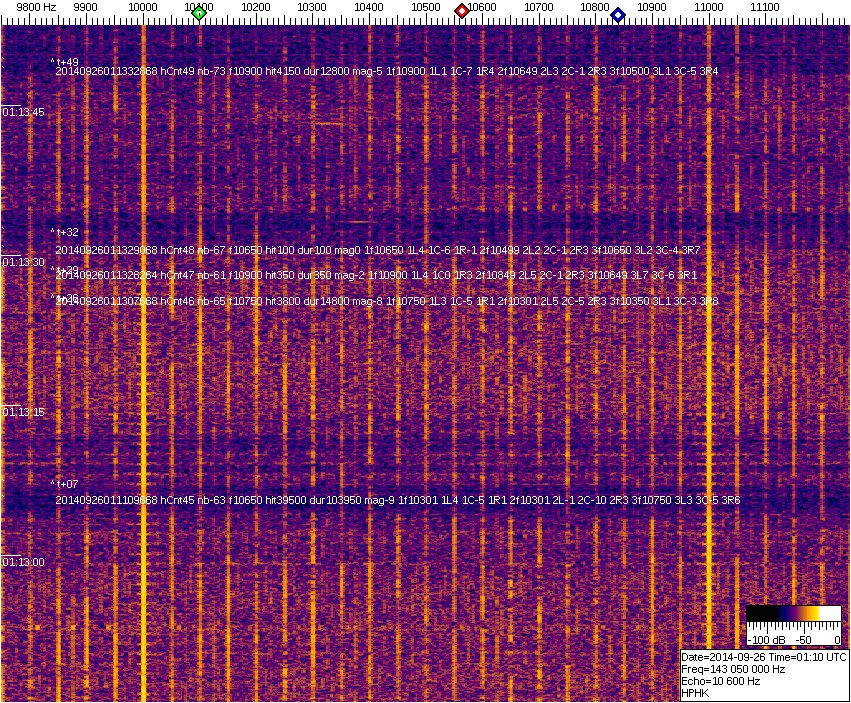The height and width of the screenshot is (703, 851).
Task: Click the hCnt45 event annotation line
Action: click(397, 500)
